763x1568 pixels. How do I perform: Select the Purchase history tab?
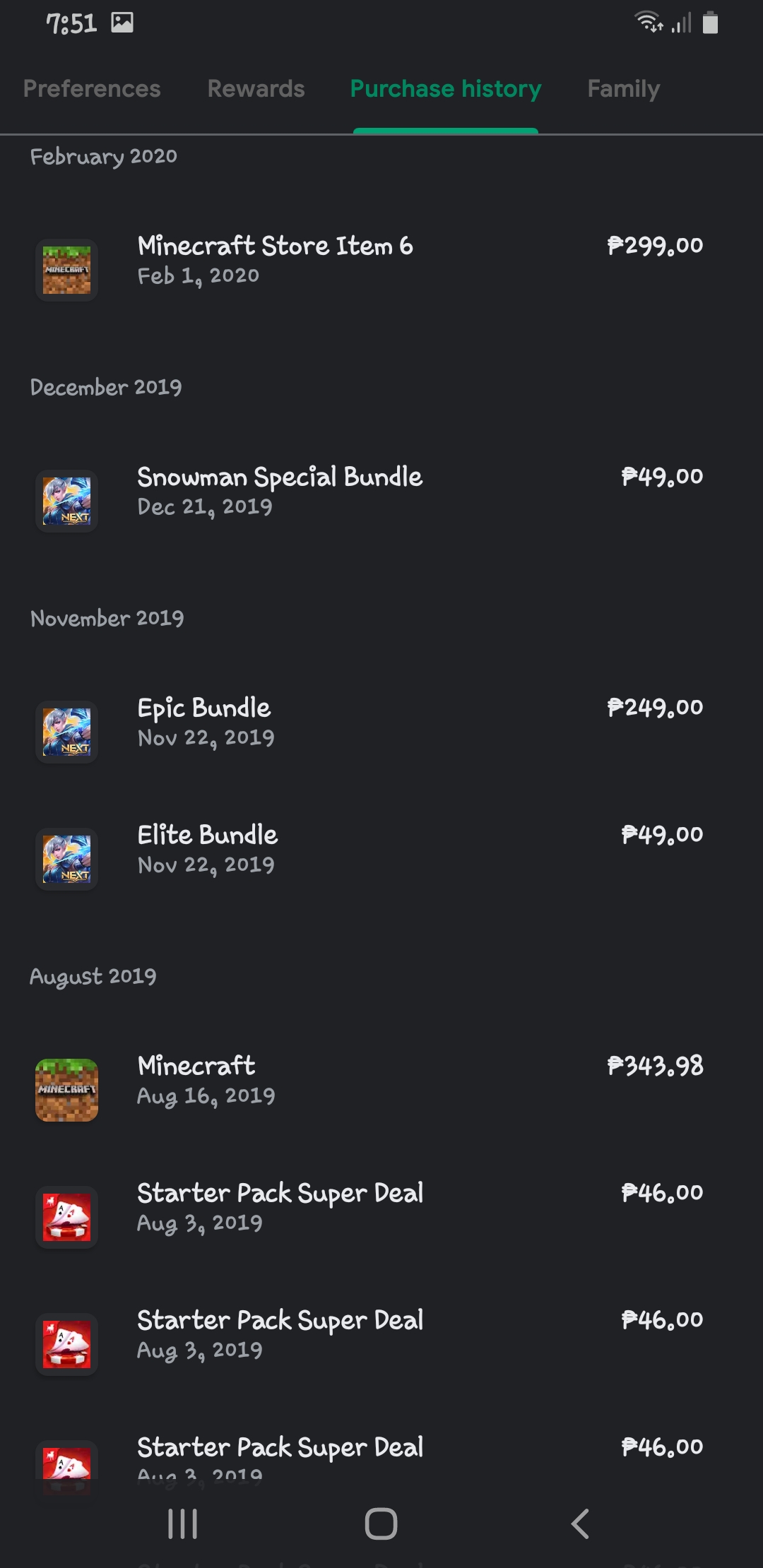446,89
